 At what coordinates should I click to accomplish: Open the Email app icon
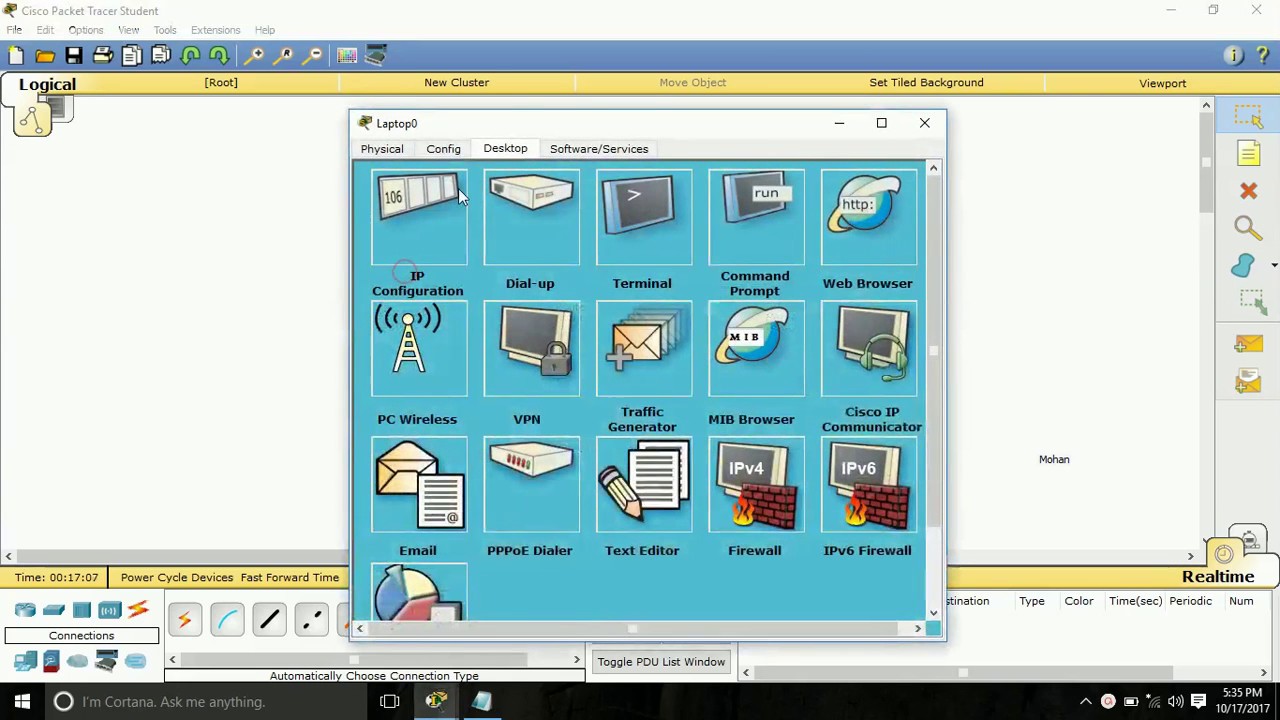click(419, 484)
